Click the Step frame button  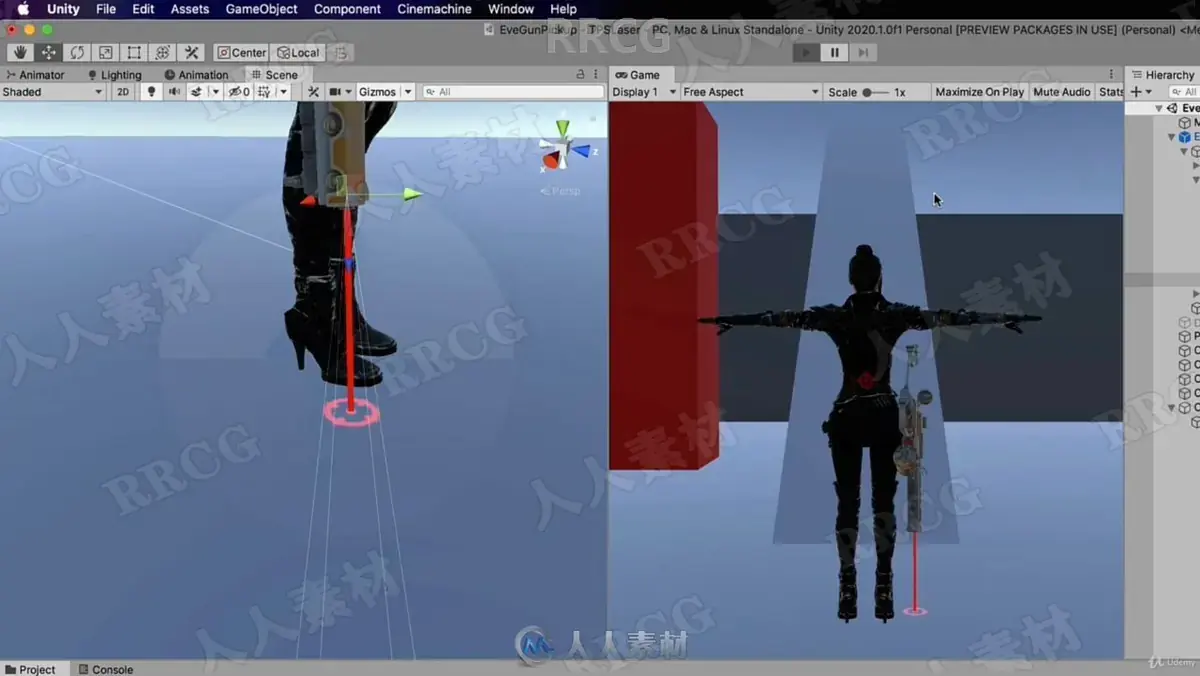coord(863,52)
